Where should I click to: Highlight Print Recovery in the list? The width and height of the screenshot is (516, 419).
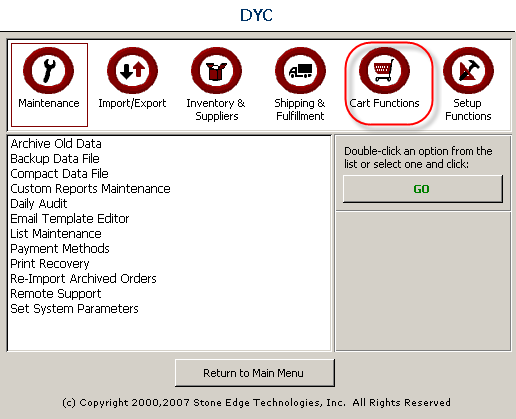(x=50, y=264)
